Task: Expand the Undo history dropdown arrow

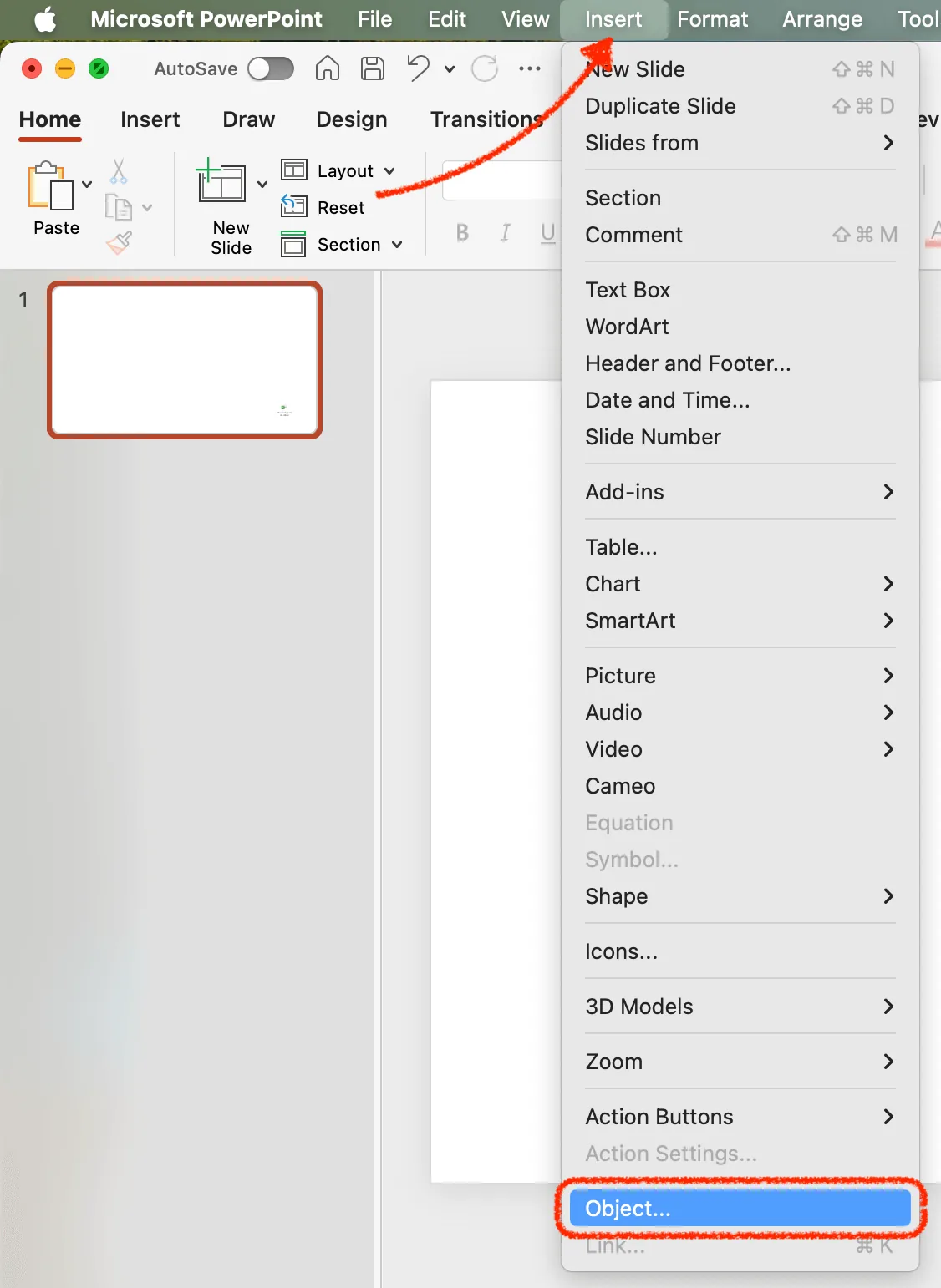Action: click(450, 69)
